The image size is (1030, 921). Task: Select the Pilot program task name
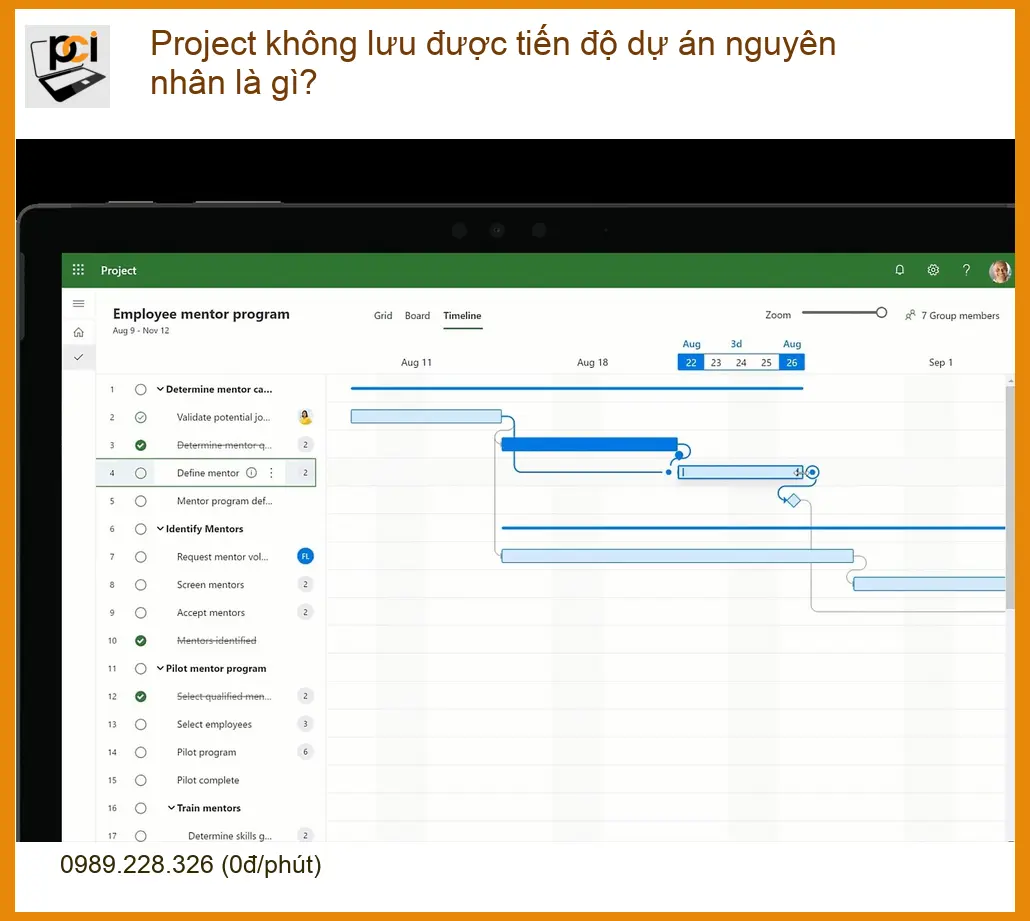[x=206, y=752]
